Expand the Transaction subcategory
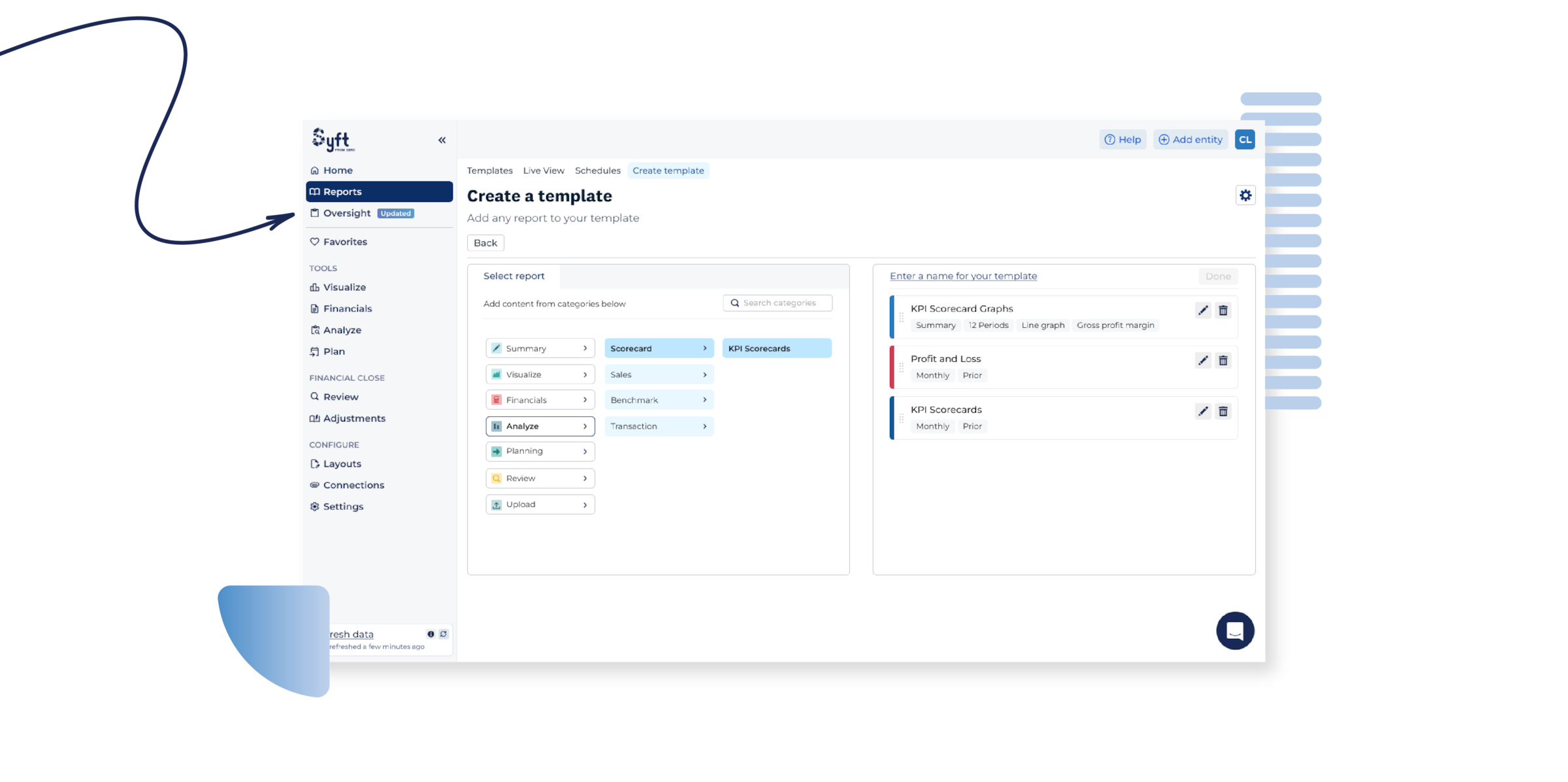Image resolution: width=1568 pixels, height=782 pixels. tap(659, 426)
